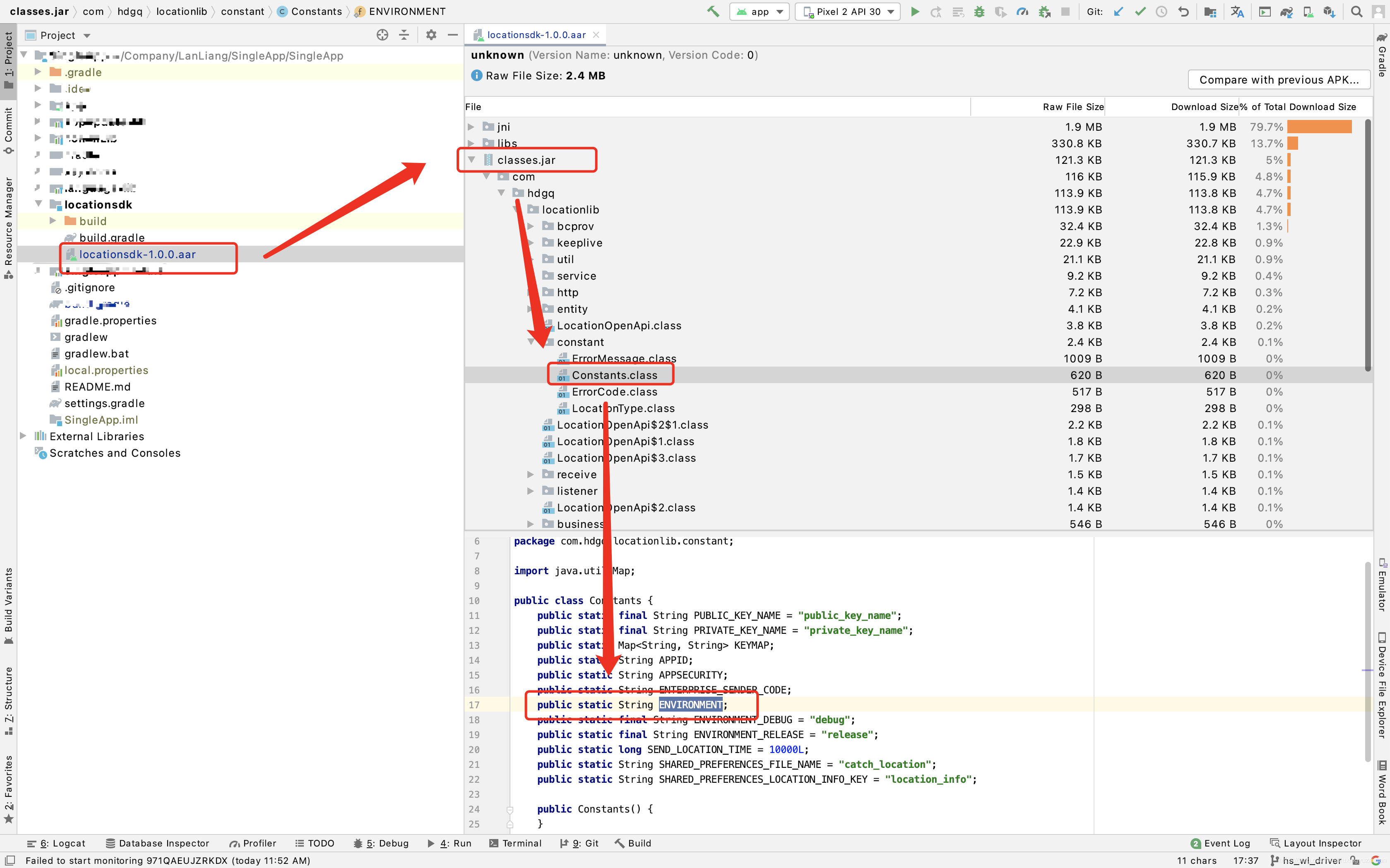The height and width of the screenshot is (868, 1390).
Task: Open the Build tool window
Action: 633,843
